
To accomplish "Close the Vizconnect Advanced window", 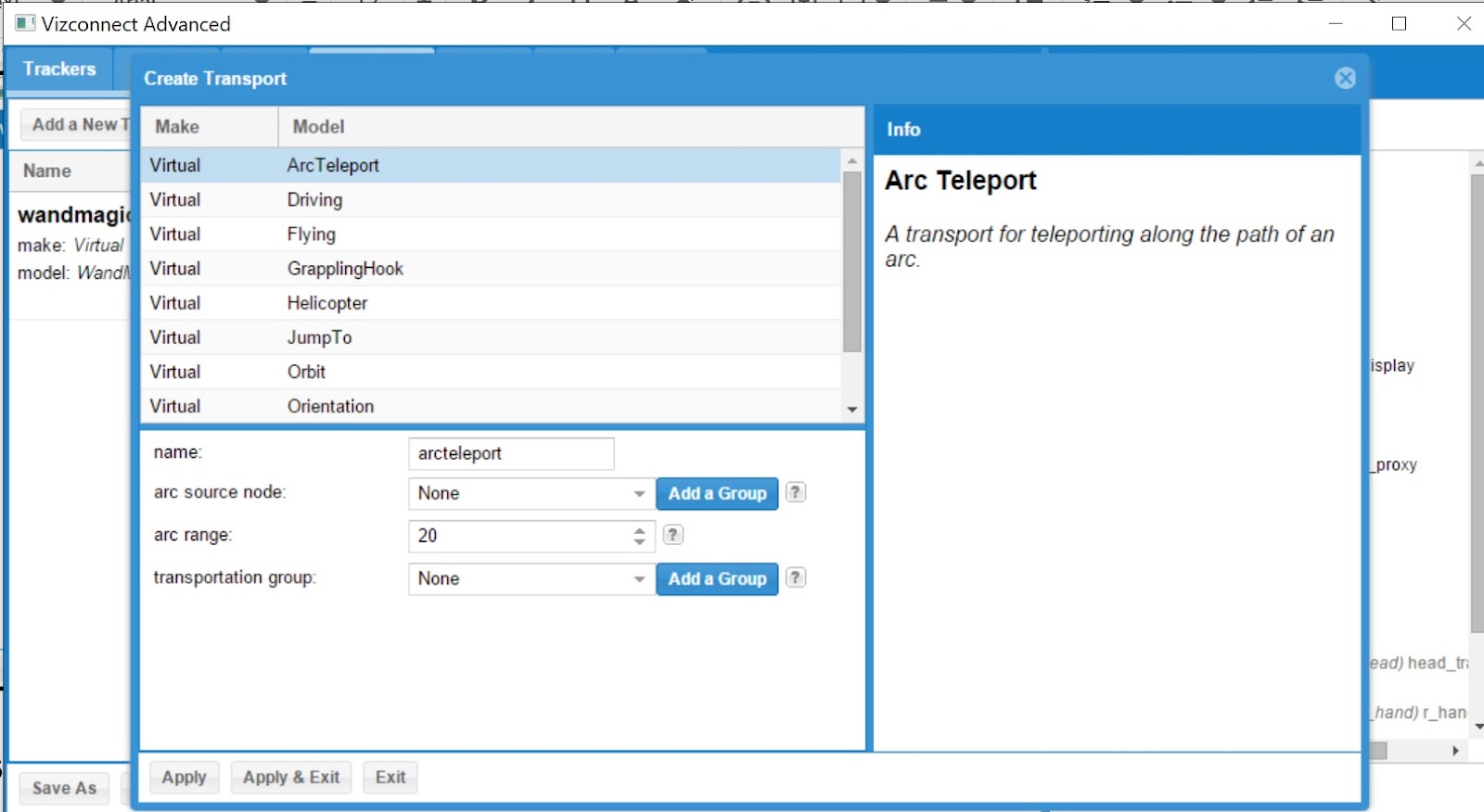I will pyautogui.click(x=1464, y=23).
